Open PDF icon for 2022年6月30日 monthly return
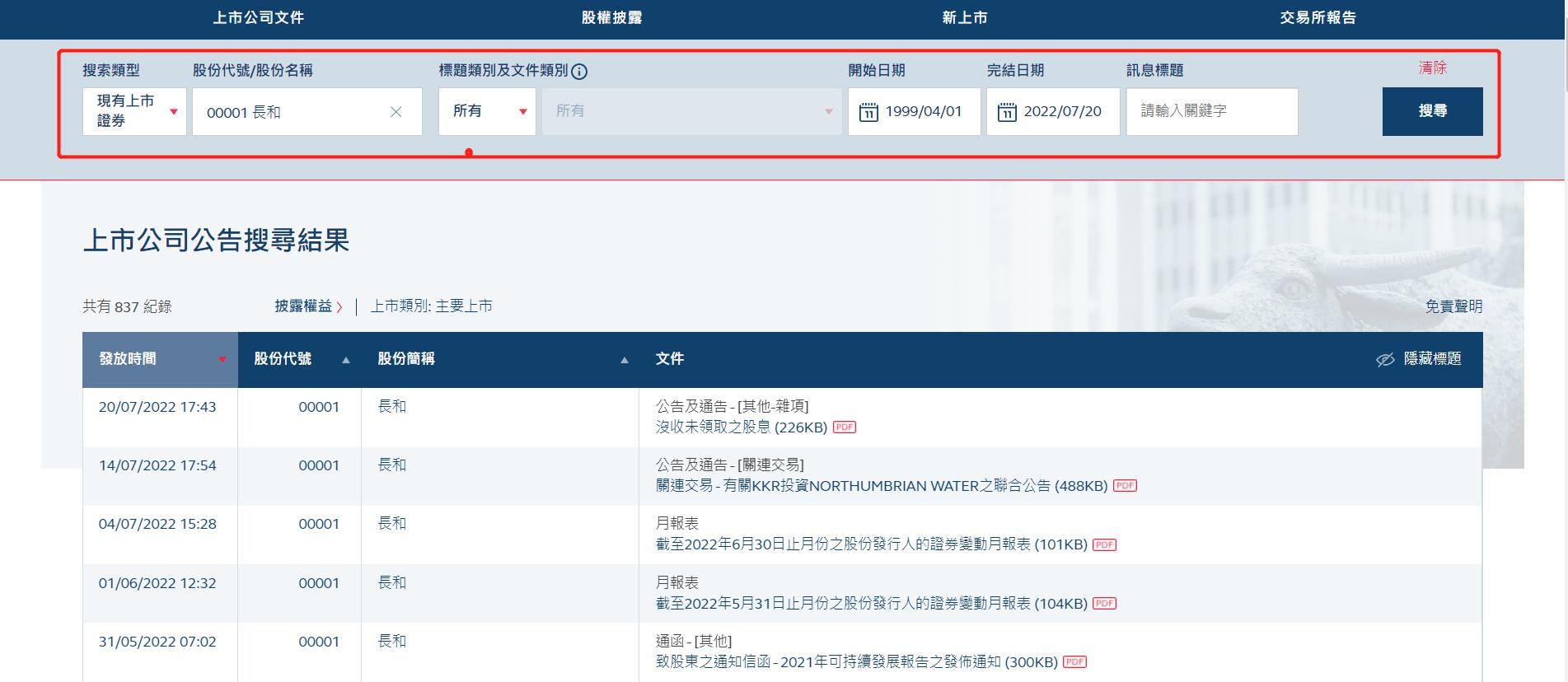This screenshot has width=1568, height=682. (x=1104, y=544)
